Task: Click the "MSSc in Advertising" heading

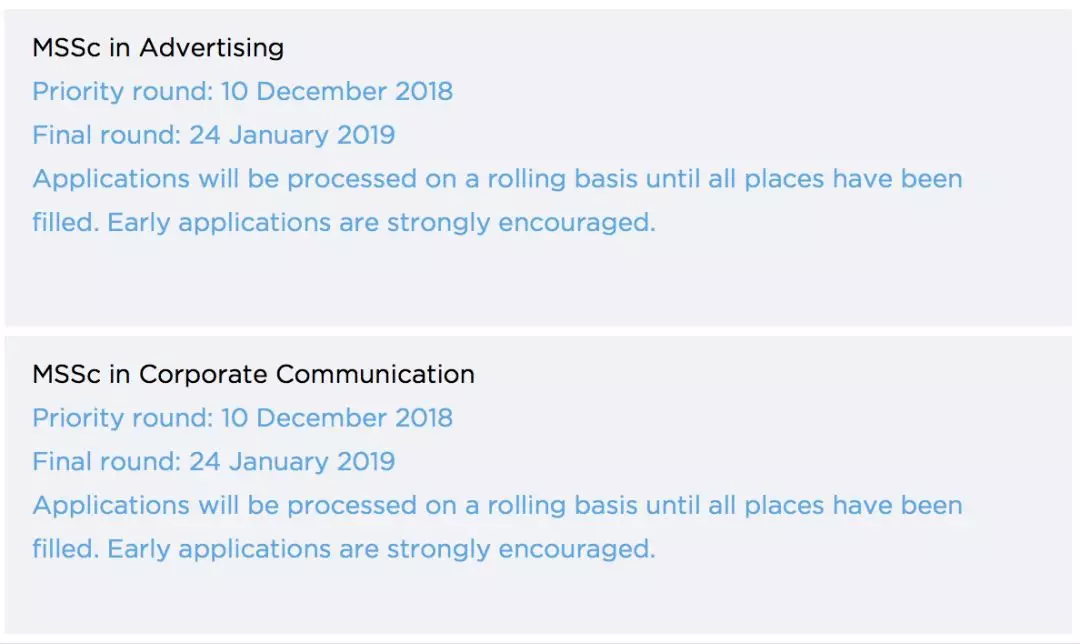Action: (158, 48)
